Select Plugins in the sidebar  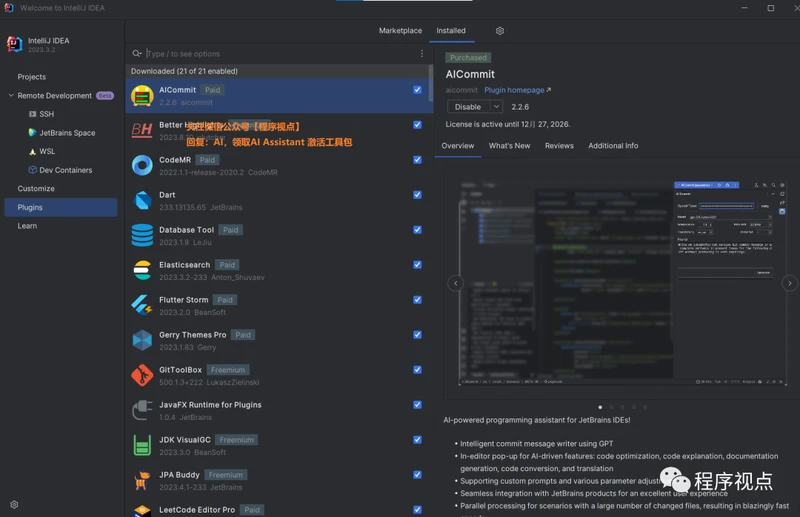(61, 207)
